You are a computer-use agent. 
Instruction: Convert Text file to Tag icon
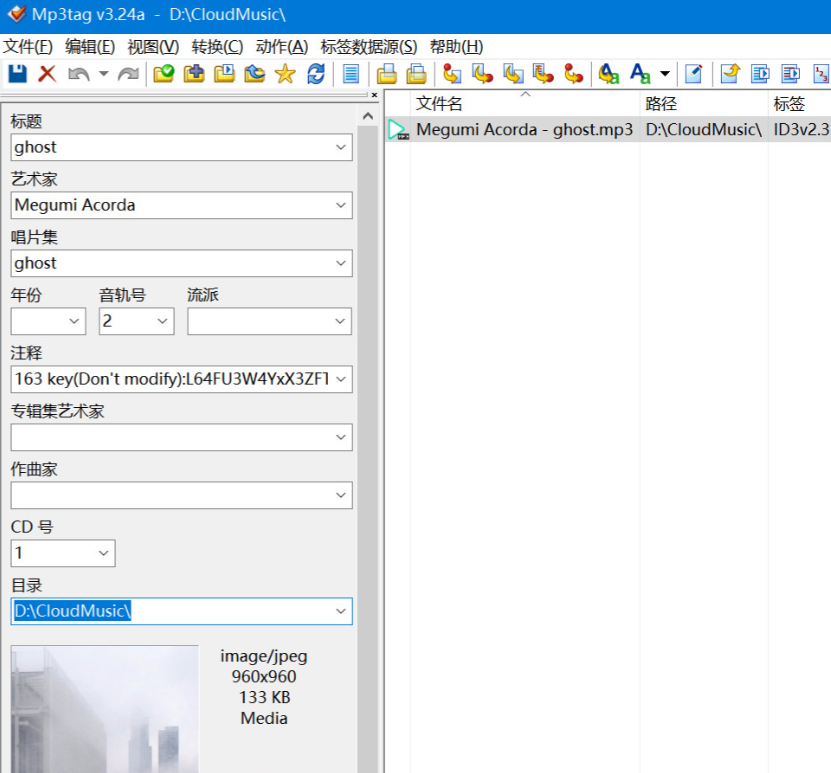click(x=543, y=74)
